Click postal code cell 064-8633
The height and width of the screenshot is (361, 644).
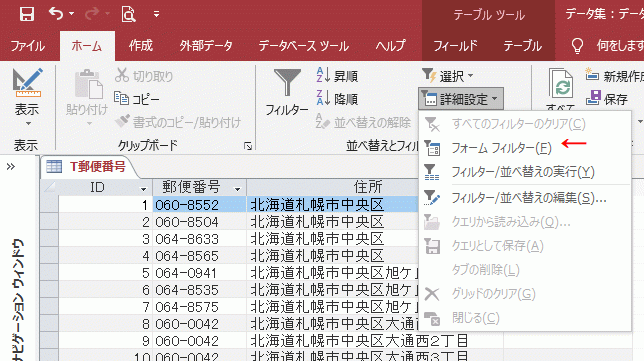200,239
